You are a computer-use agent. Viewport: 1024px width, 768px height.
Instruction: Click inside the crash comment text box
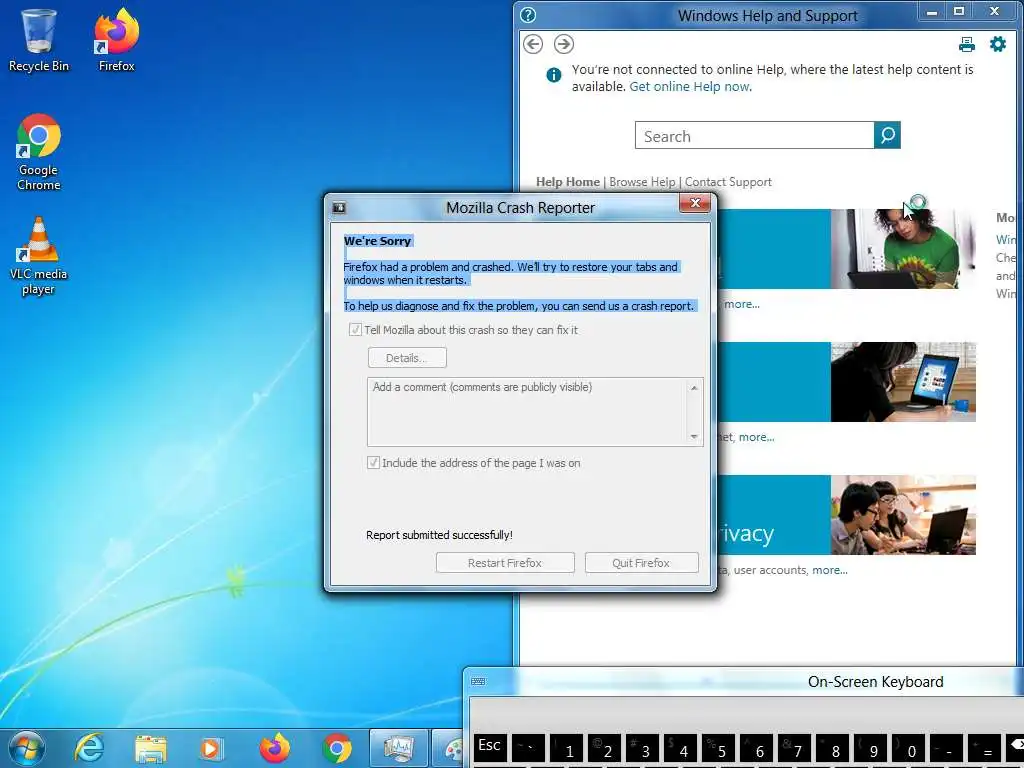tap(528, 412)
